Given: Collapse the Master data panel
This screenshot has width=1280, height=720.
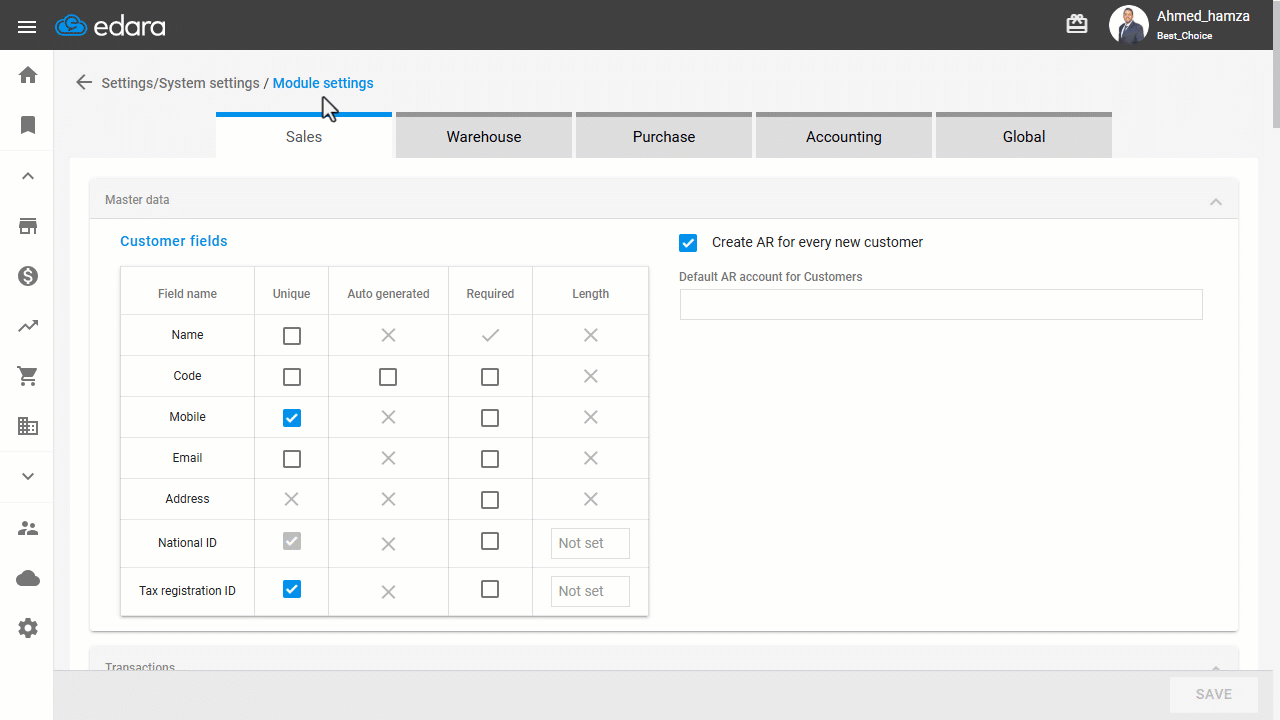Looking at the screenshot, I should pyautogui.click(x=1216, y=201).
